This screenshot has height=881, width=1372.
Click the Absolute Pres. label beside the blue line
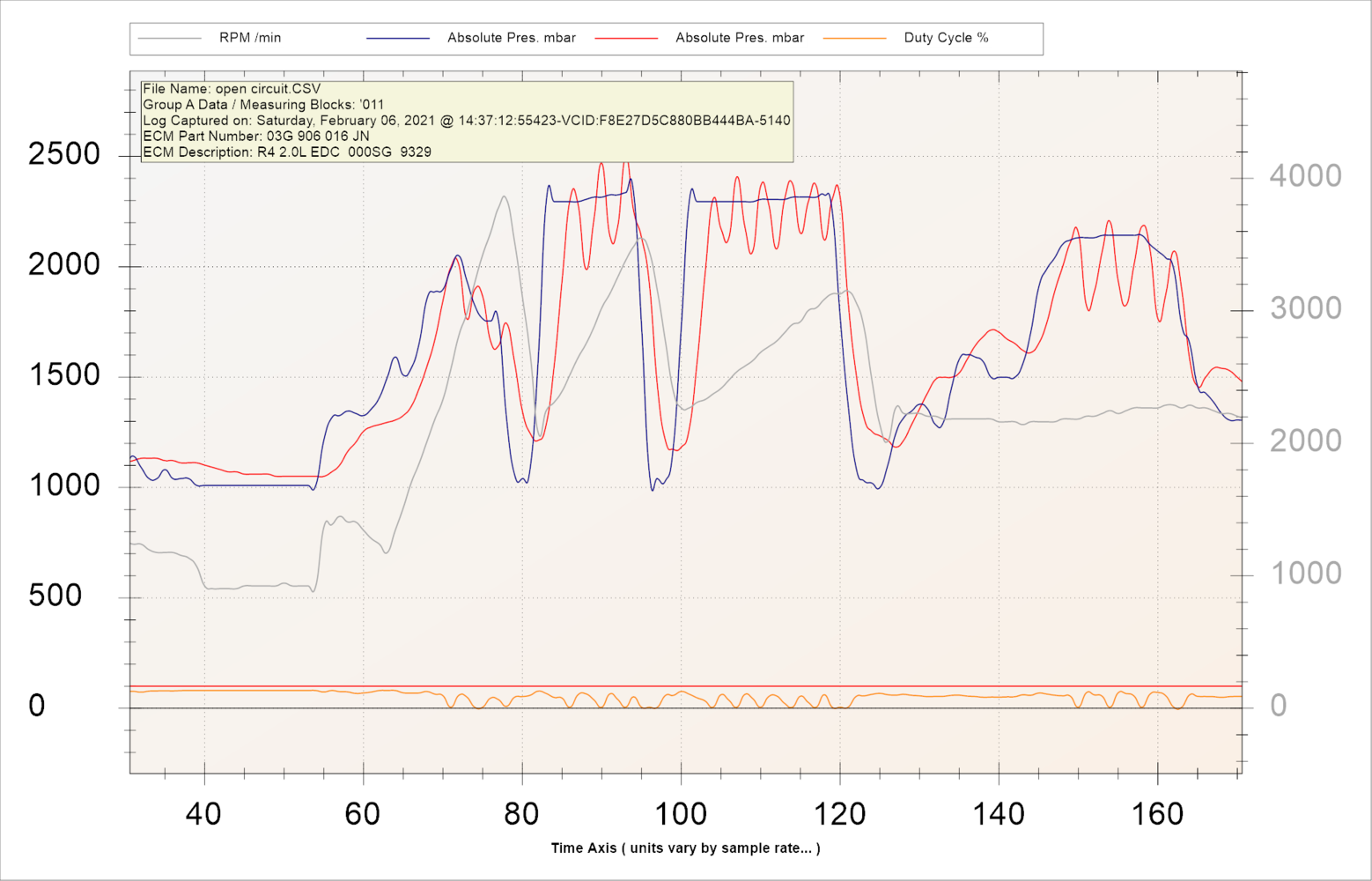(x=511, y=38)
